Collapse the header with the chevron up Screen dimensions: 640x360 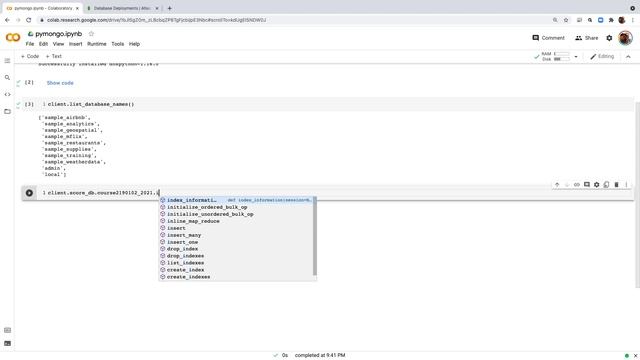click(x=628, y=57)
